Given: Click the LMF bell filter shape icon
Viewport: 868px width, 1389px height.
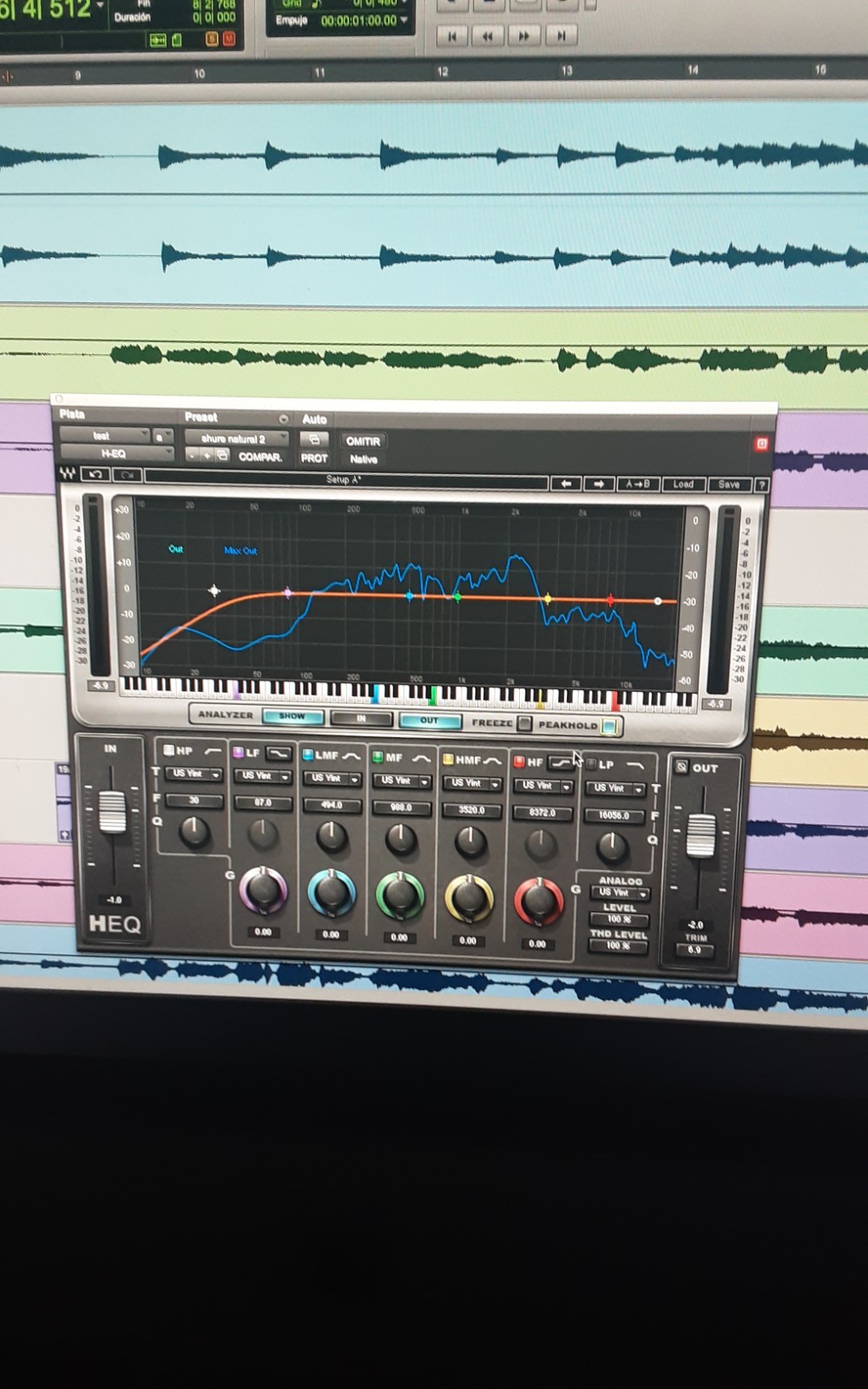Looking at the screenshot, I should point(351,755).
